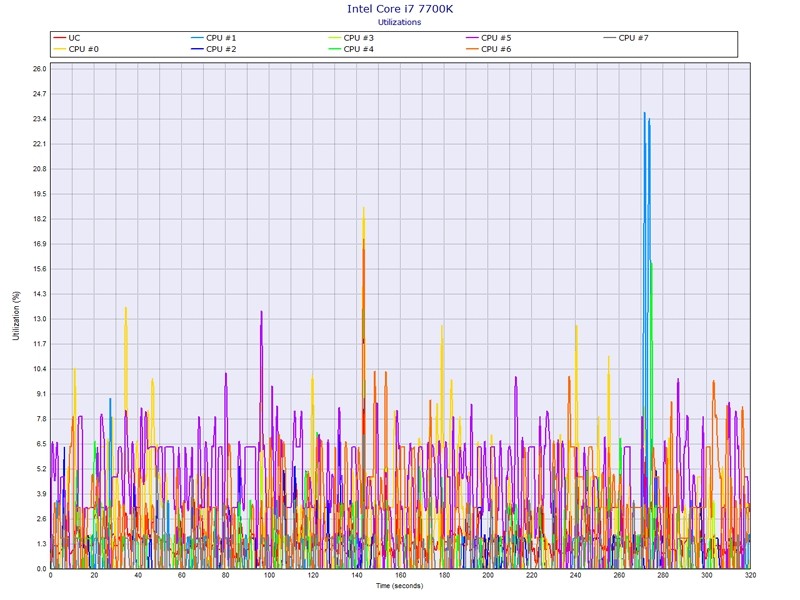Click the Intel Core i7 7700K title
Viewport: 800px width, 600px height.
[x=399, y=9]
